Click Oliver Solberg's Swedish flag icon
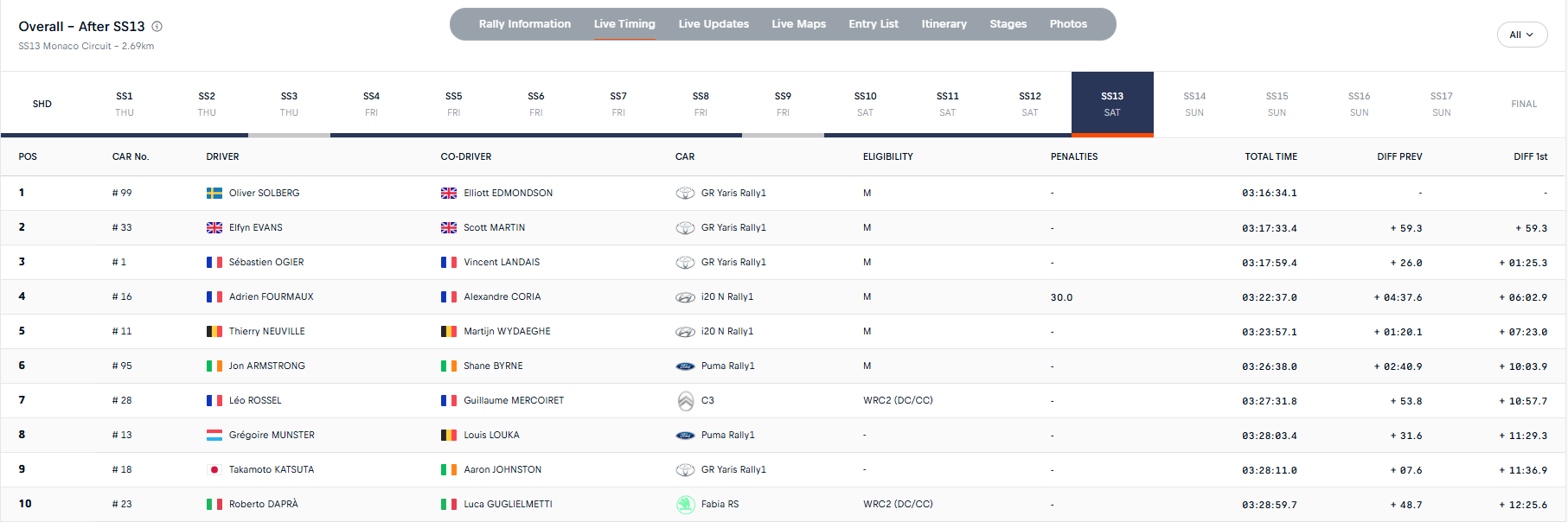The height and width of the screenshot is (522, 1568). pos(214,194)
